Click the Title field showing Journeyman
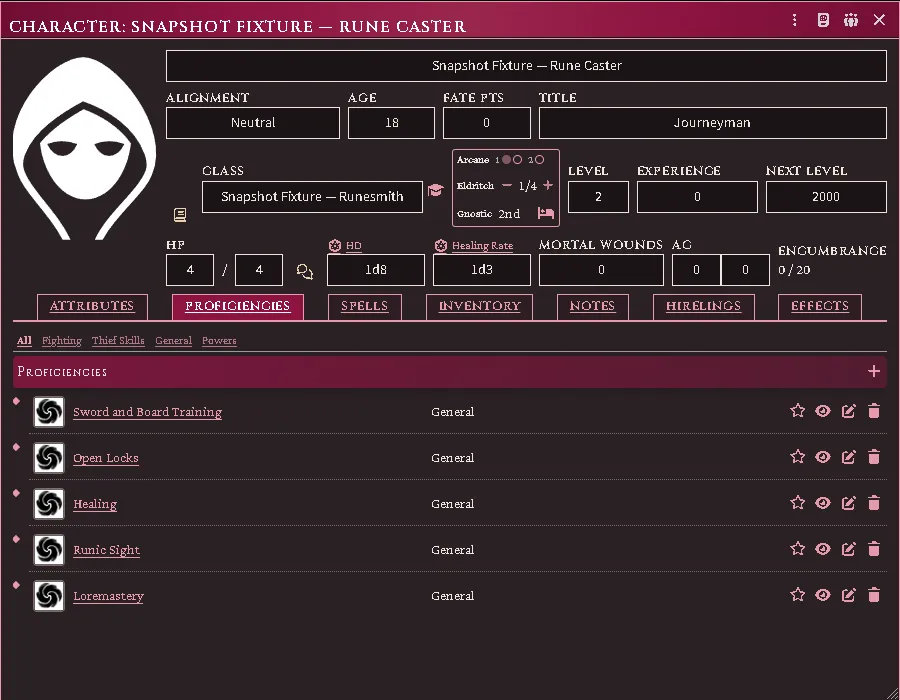This screenshot has width=900, height=700. click(x=712, y=123)
